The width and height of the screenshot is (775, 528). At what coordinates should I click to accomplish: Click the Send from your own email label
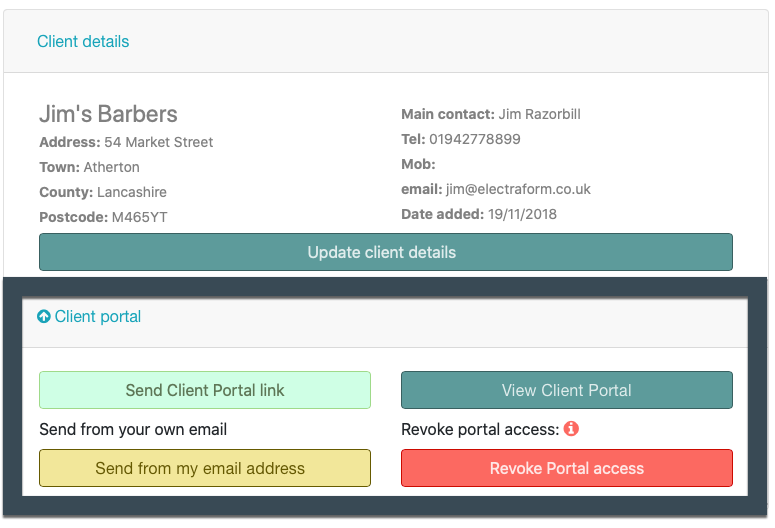coord(133,429)
